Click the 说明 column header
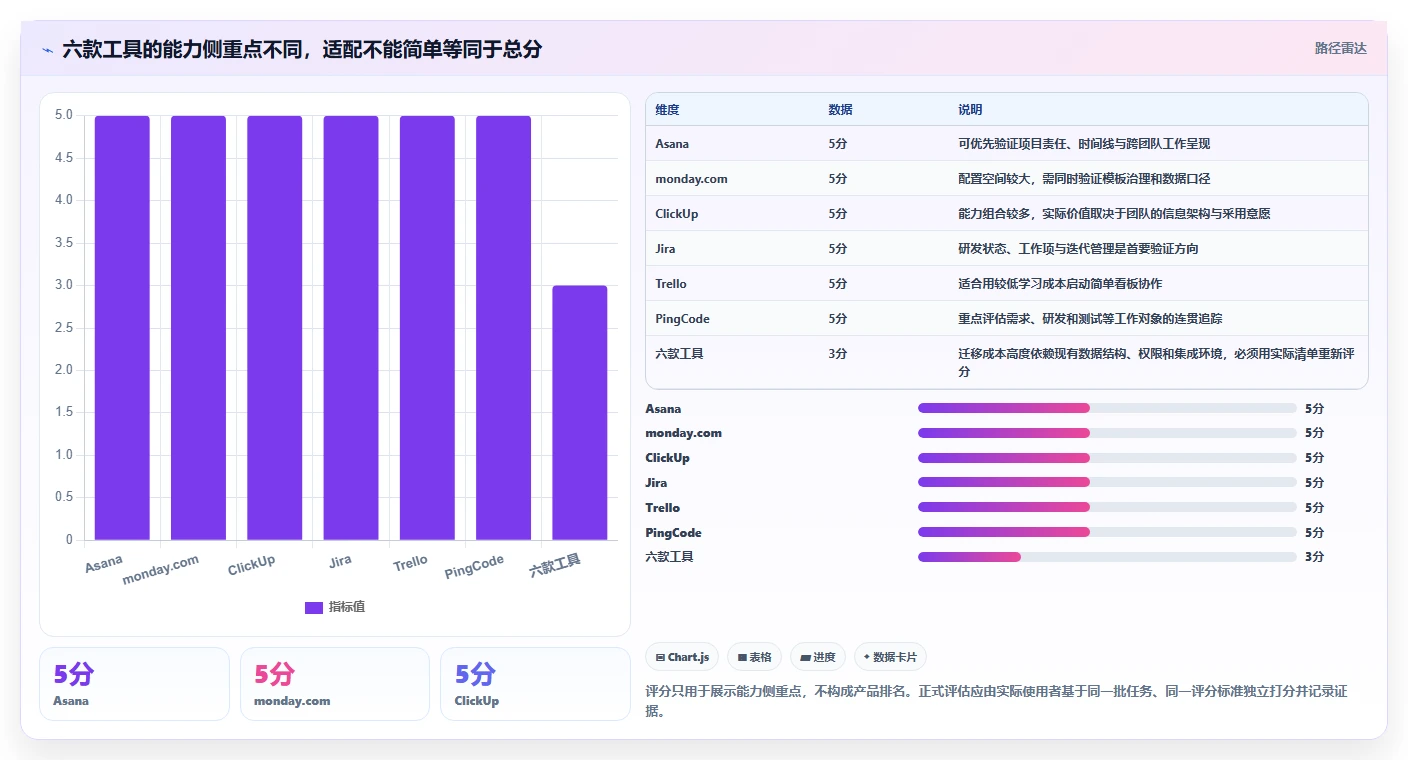The width and height of the screenshot is (1408, 760). (x=970, y=110)
